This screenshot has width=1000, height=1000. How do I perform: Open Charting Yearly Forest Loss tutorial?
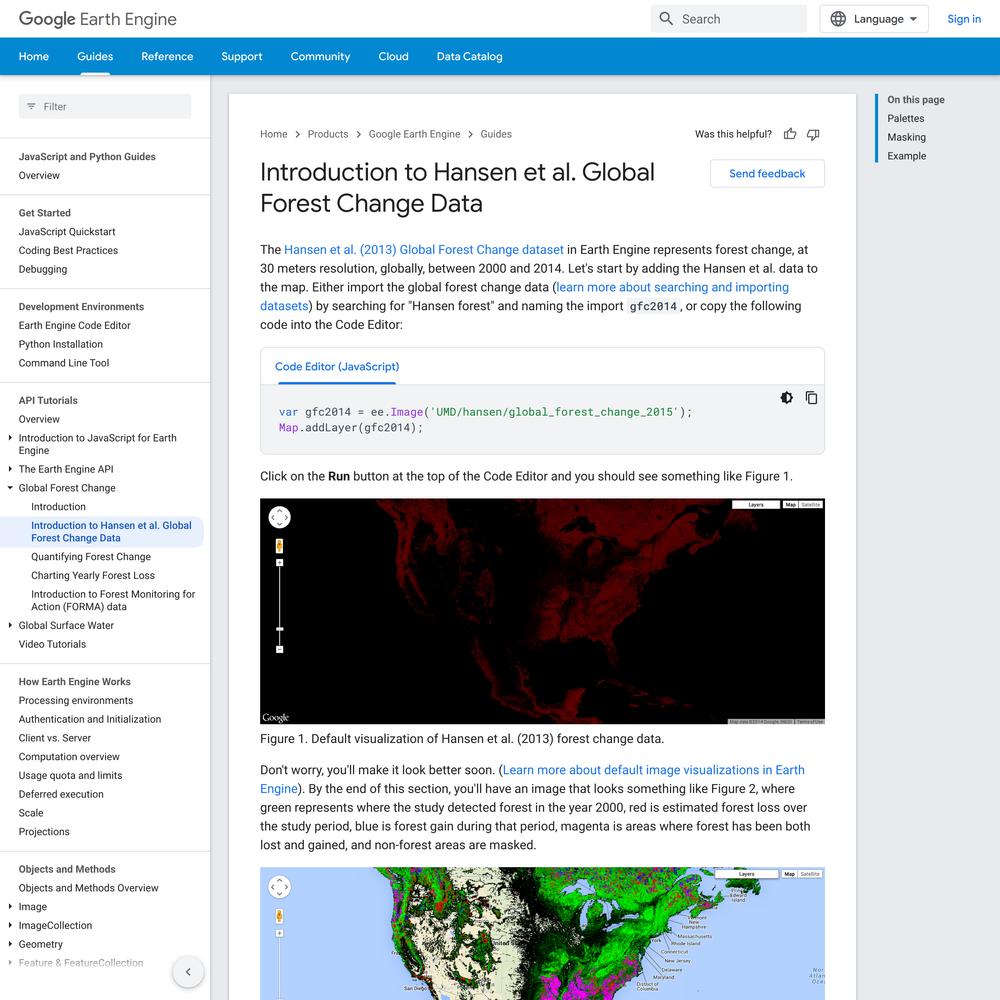tap(93, 576)
